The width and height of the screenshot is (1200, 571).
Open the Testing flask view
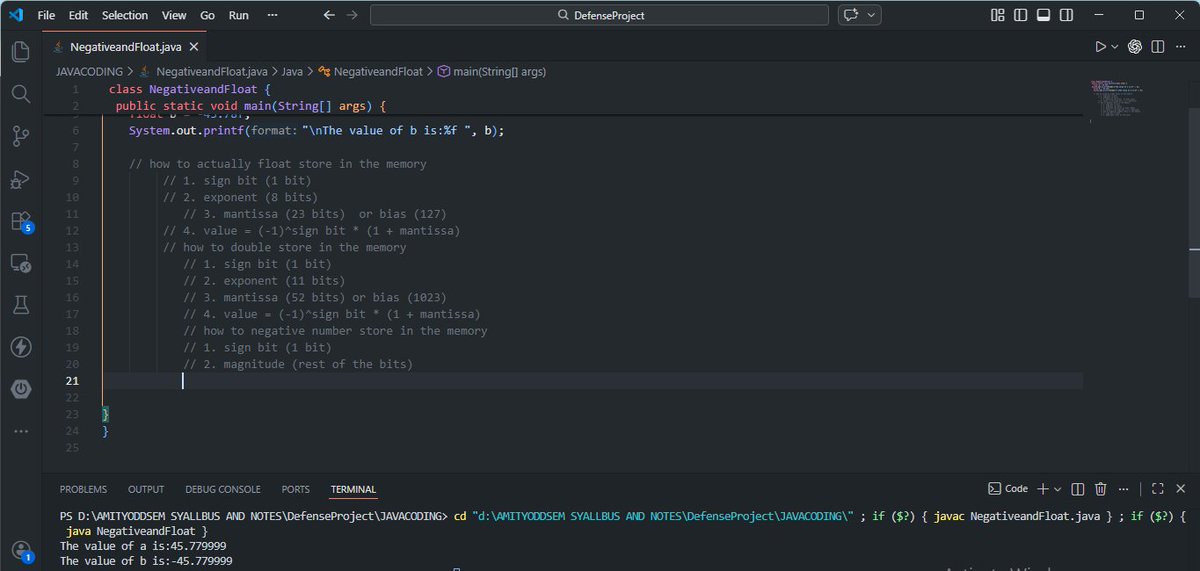click(x=21, y=304)
